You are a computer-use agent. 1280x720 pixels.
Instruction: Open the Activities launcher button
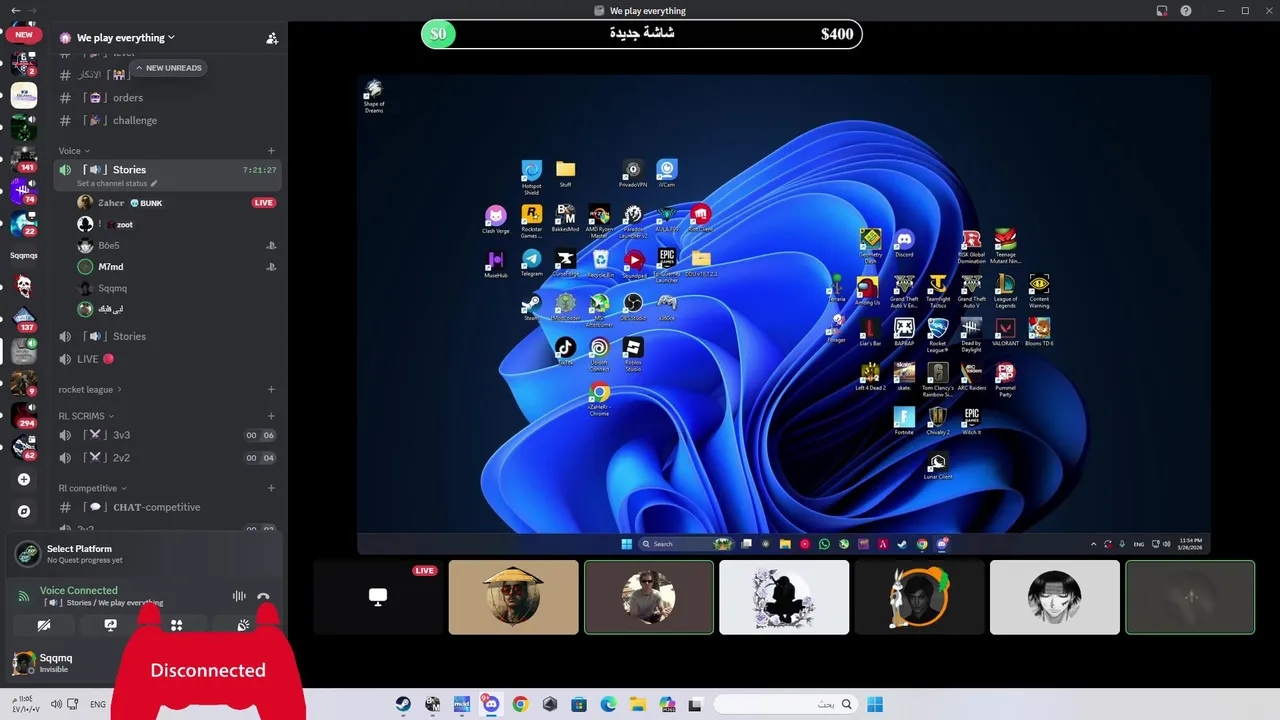176,625
